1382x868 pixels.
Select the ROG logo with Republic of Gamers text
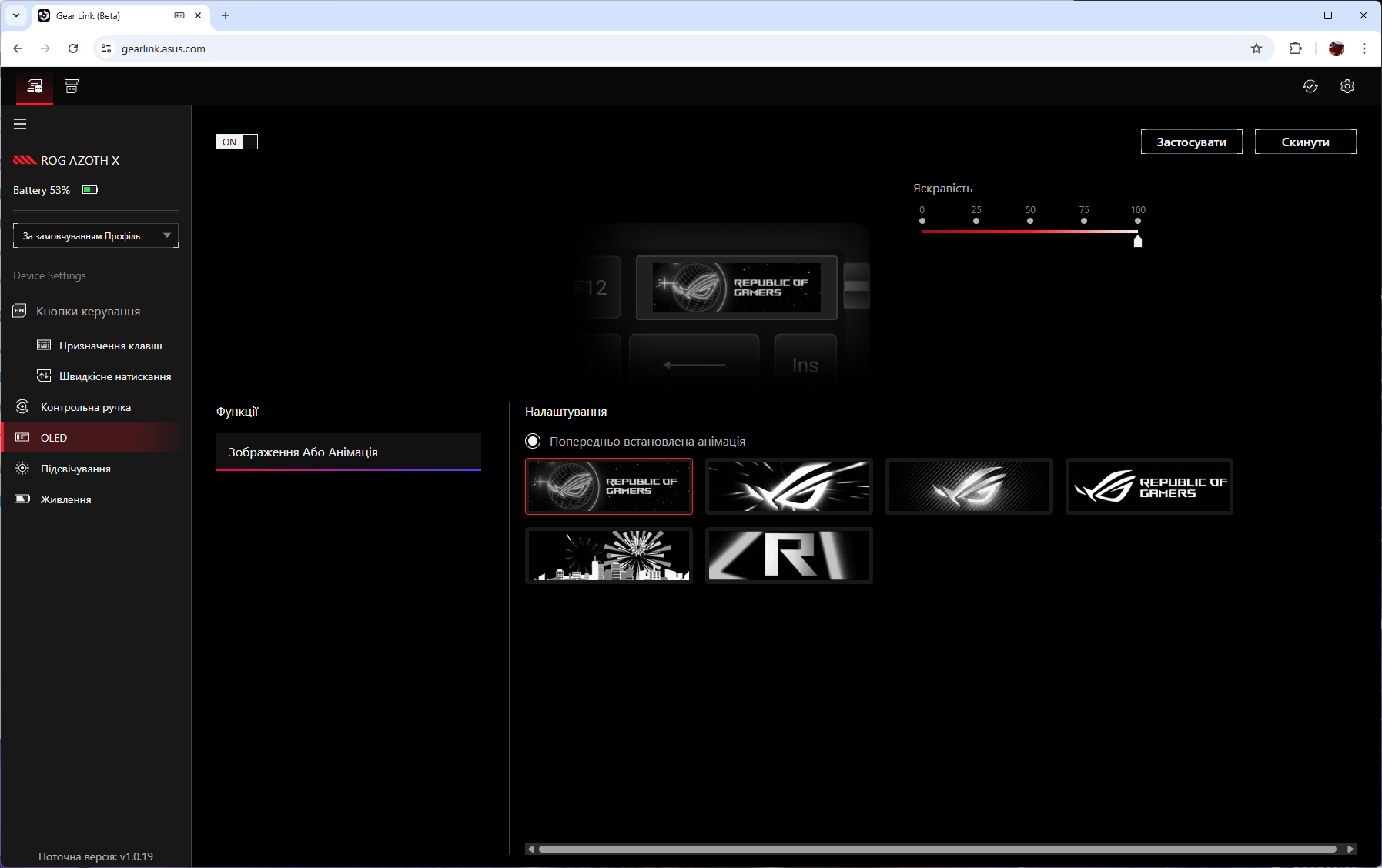(1149, 486)
